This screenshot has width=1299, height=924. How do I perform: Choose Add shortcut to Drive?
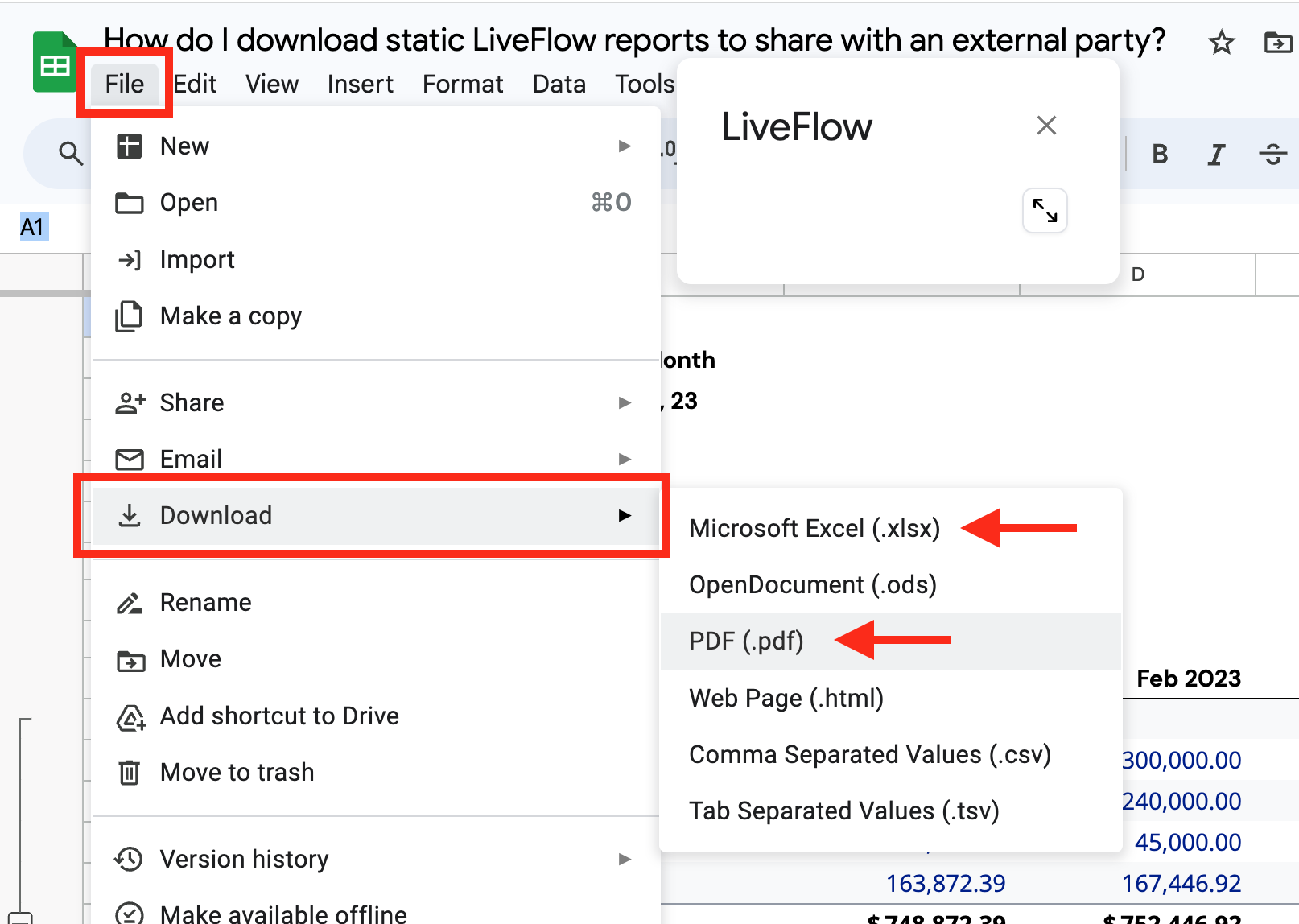[x=376, y=716]
